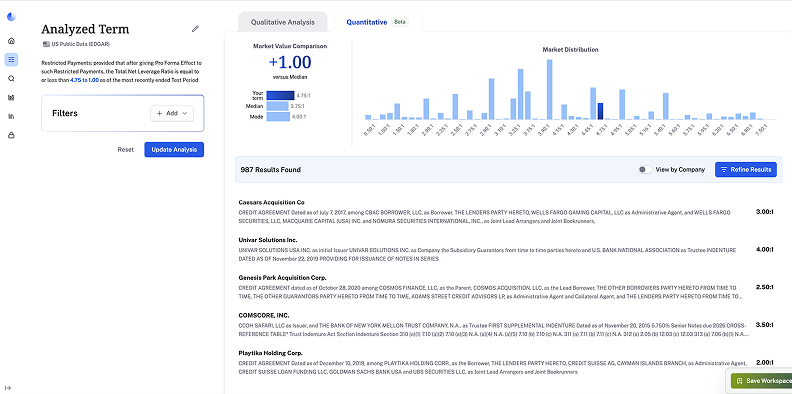Click the tallest bar at 3.90:1

click(x=550, y=89)
